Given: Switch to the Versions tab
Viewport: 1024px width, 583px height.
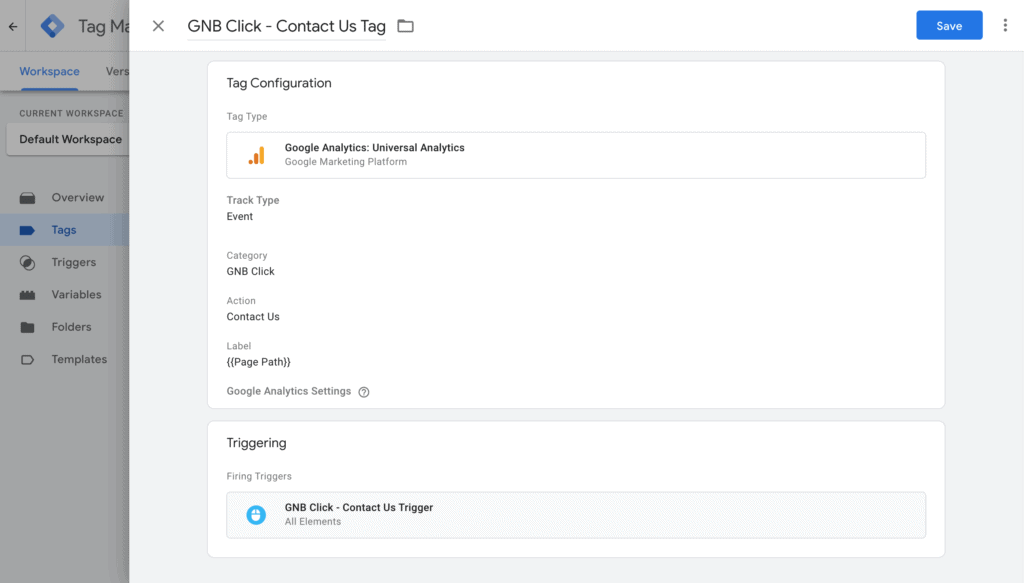Looking at the screenshot, I should [x=117, y=72].
